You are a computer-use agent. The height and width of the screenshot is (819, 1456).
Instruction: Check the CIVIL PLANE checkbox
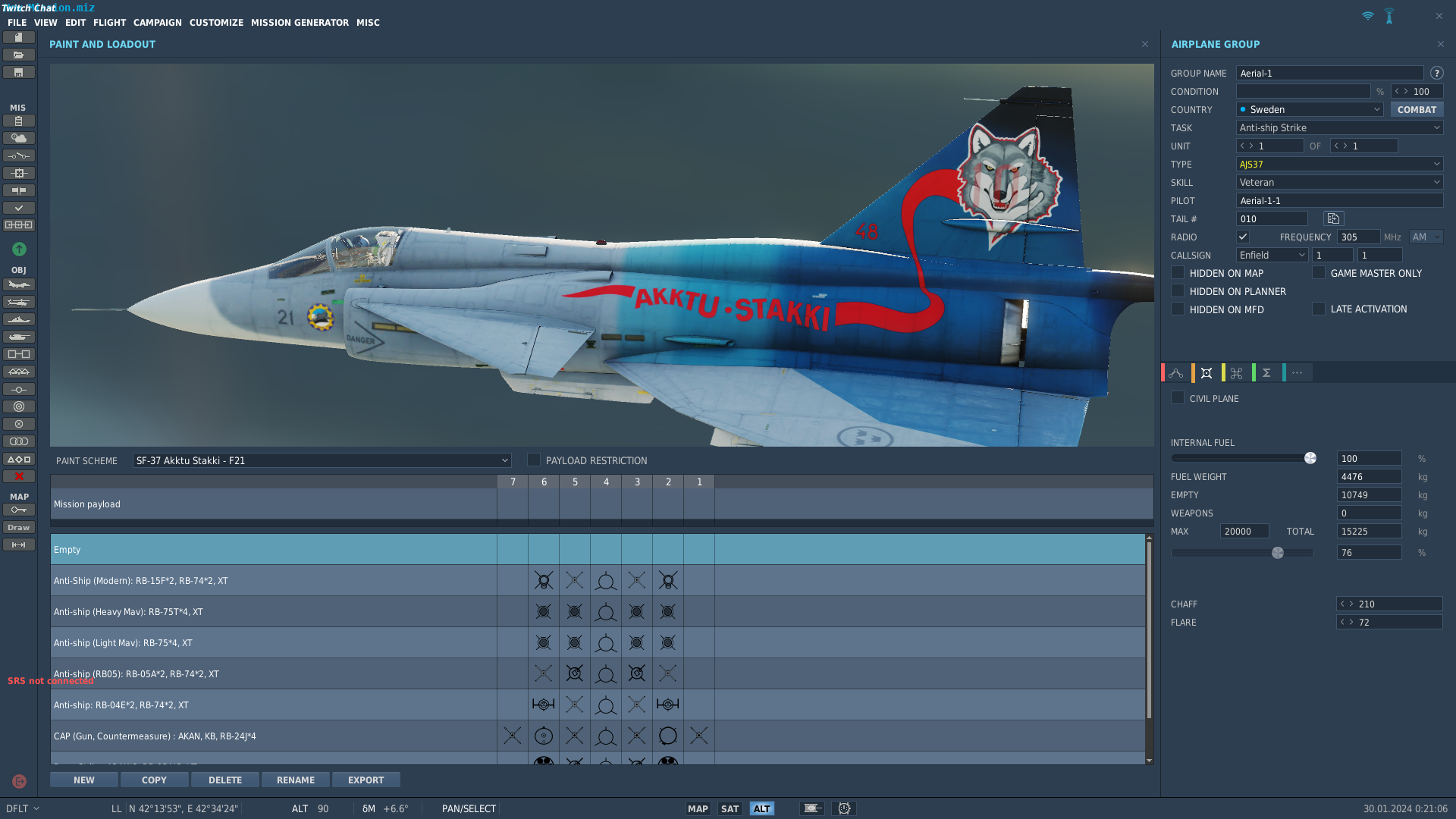click(1178, 397)
